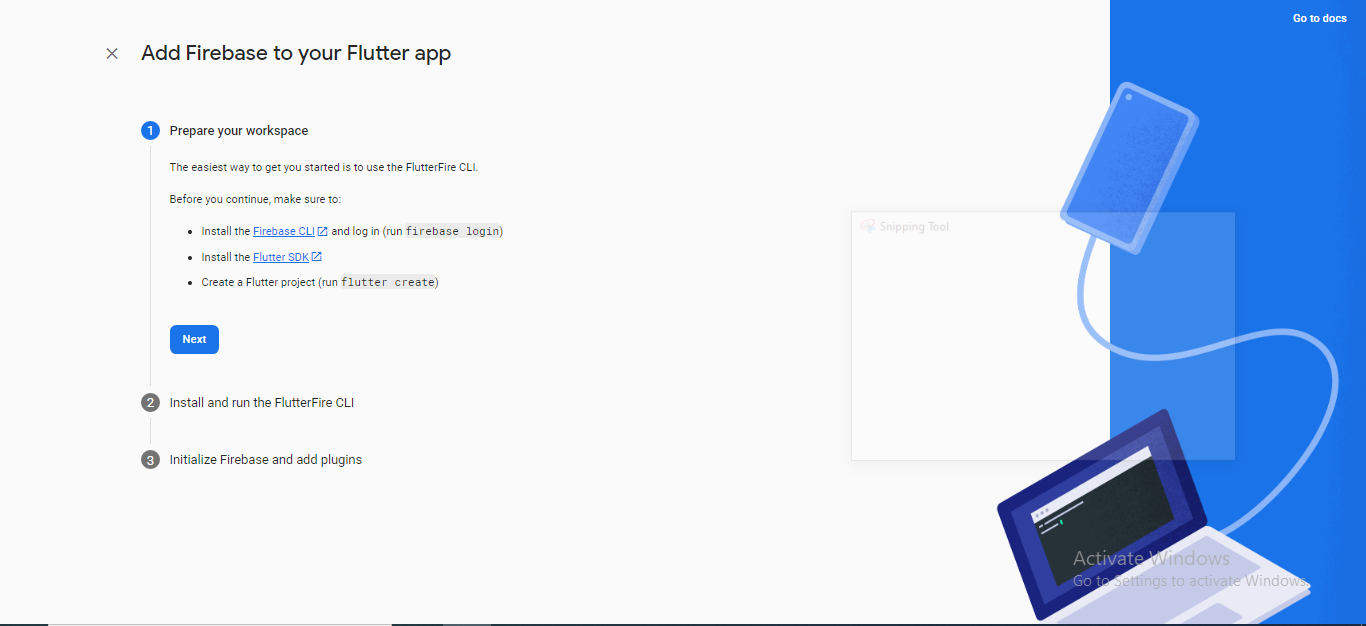This screenshot has height=626, width=1366.
Task: Select step 1 number circle
Action: [150, 131]
